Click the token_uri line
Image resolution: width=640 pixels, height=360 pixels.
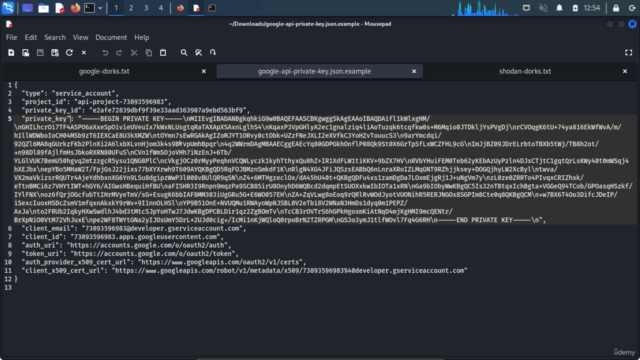coord(130,254)
